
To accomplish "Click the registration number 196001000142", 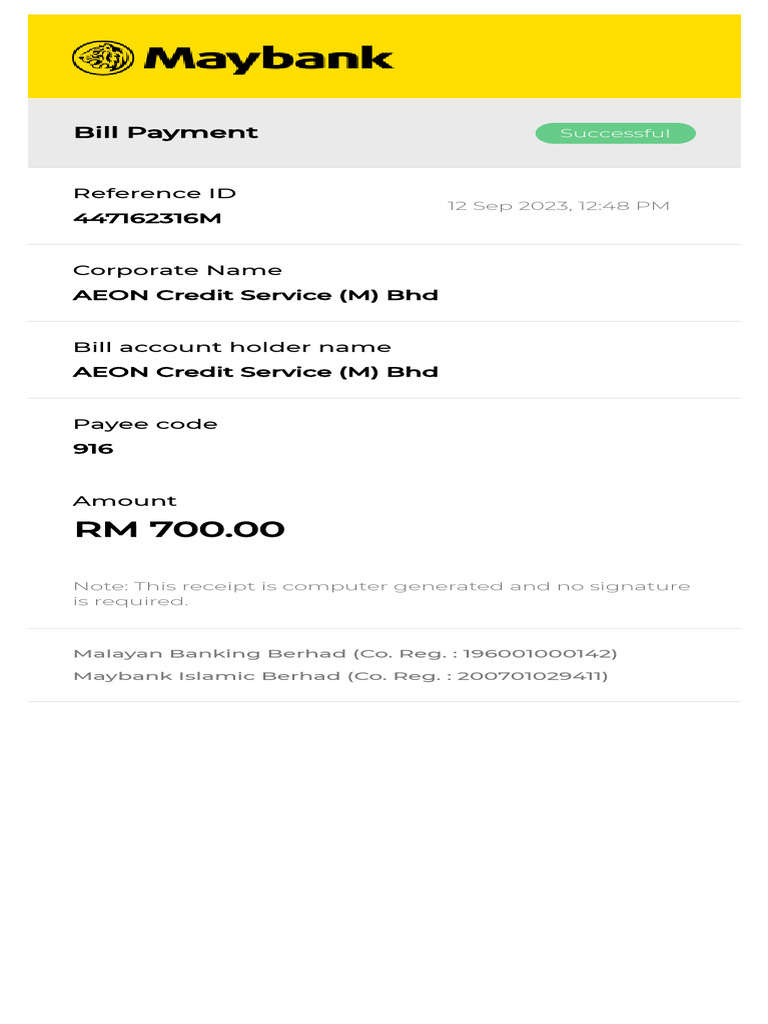I will pyautogui.click(x=540, y=654).
